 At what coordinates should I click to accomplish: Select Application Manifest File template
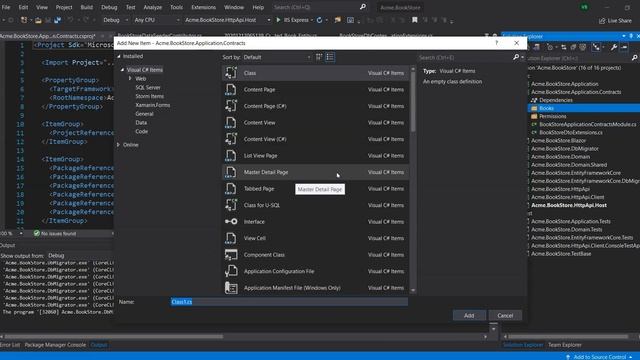pyautogui.click(x=315, y=288)
